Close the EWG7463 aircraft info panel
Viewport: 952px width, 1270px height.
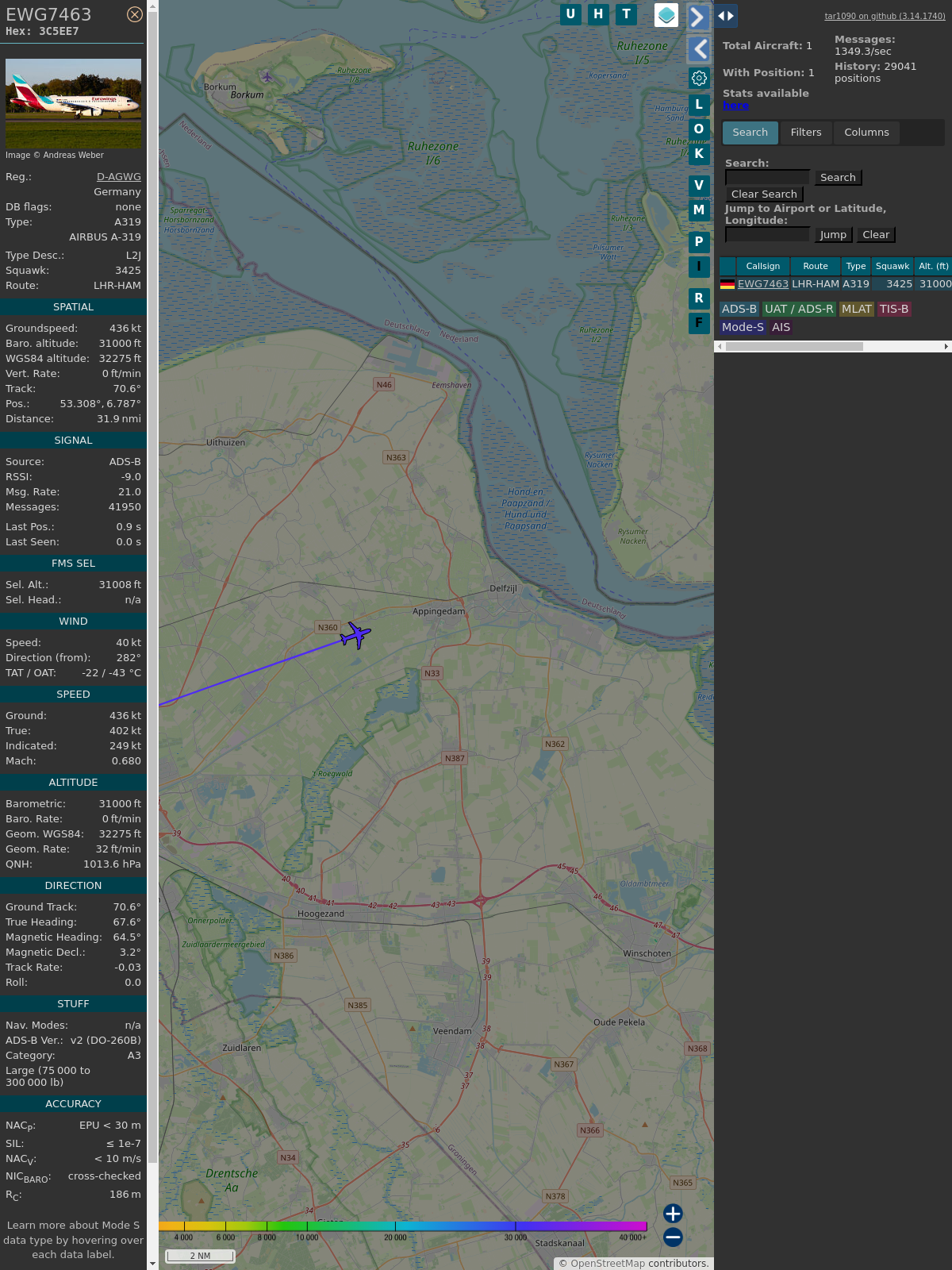tap(135, 14)
